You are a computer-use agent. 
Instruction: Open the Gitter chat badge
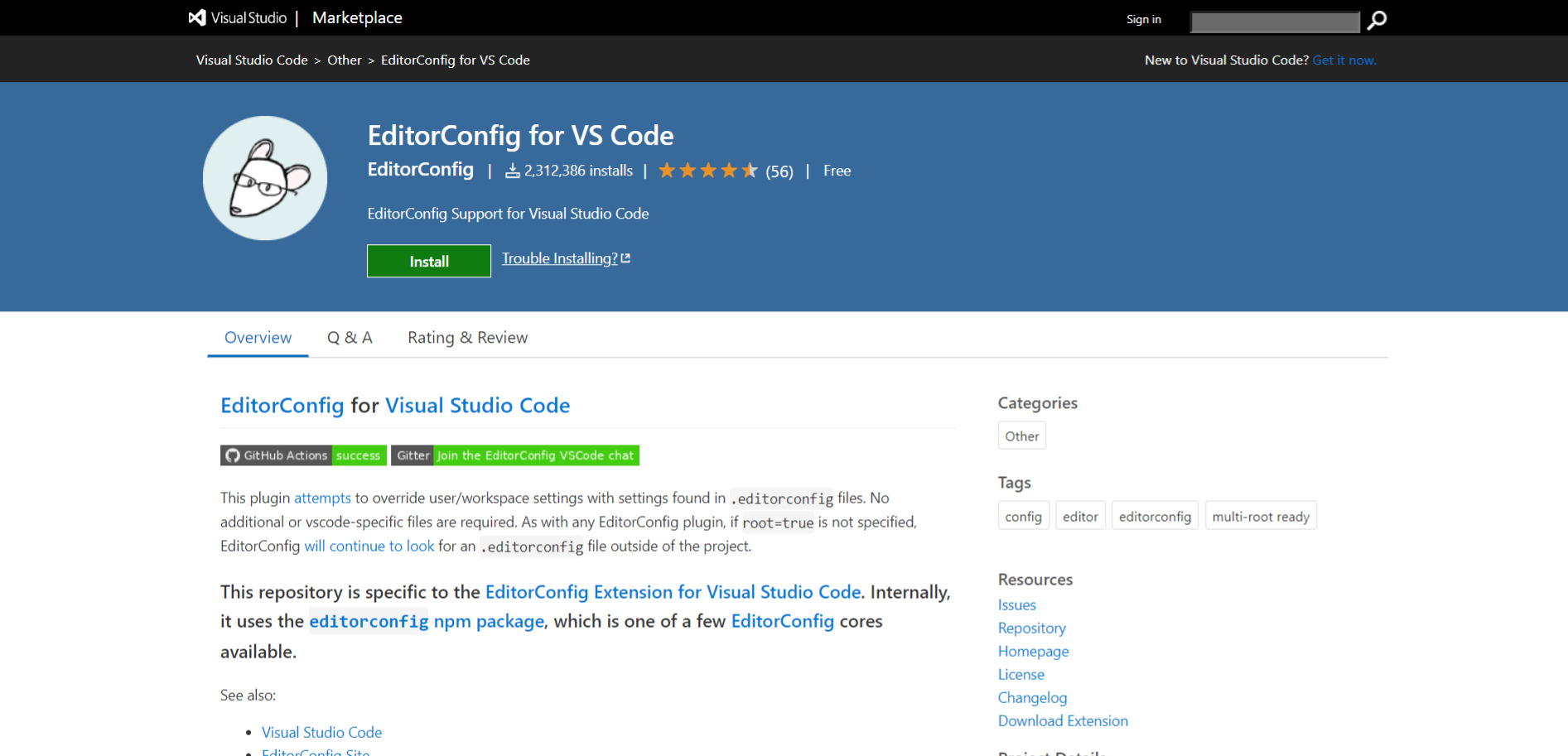515,455
